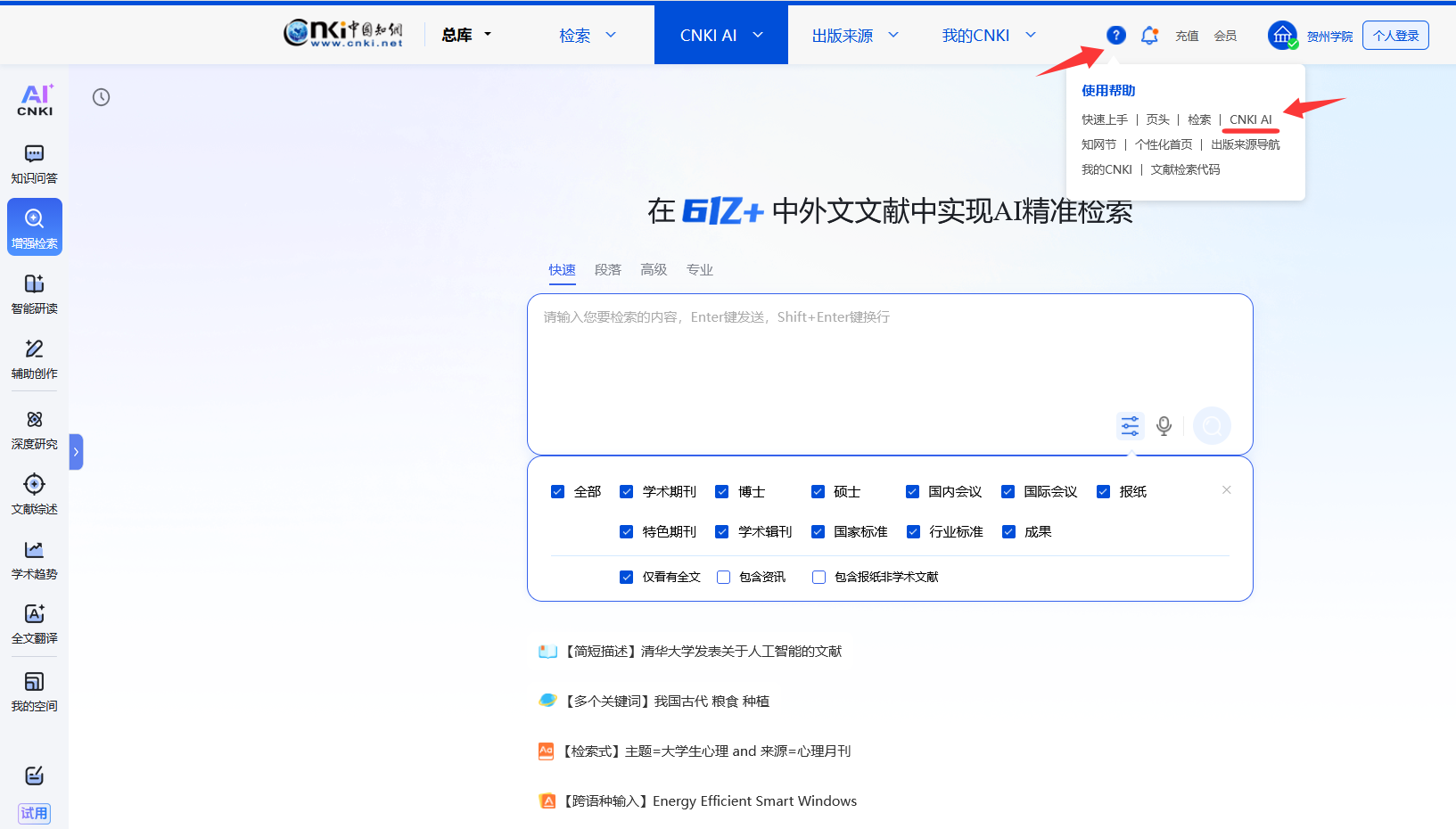Open the notification bell icon
This screenshot has height=829, width=1456.
click(x=1149, y=36)
